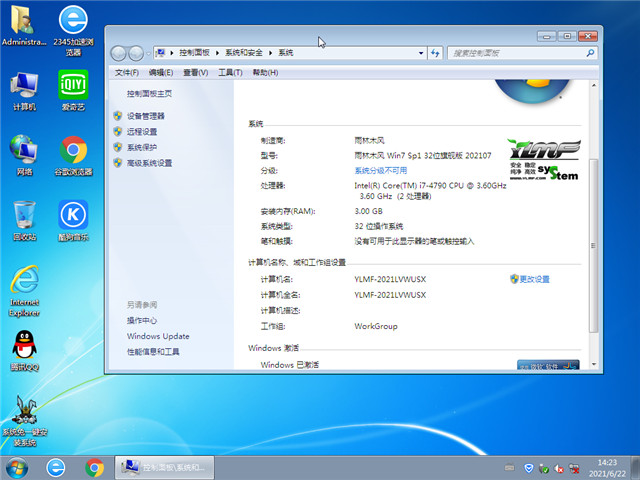This screenshot has height=480, width=640.
Task: Open the 编辑(E) menu
Action: [161, 72]
